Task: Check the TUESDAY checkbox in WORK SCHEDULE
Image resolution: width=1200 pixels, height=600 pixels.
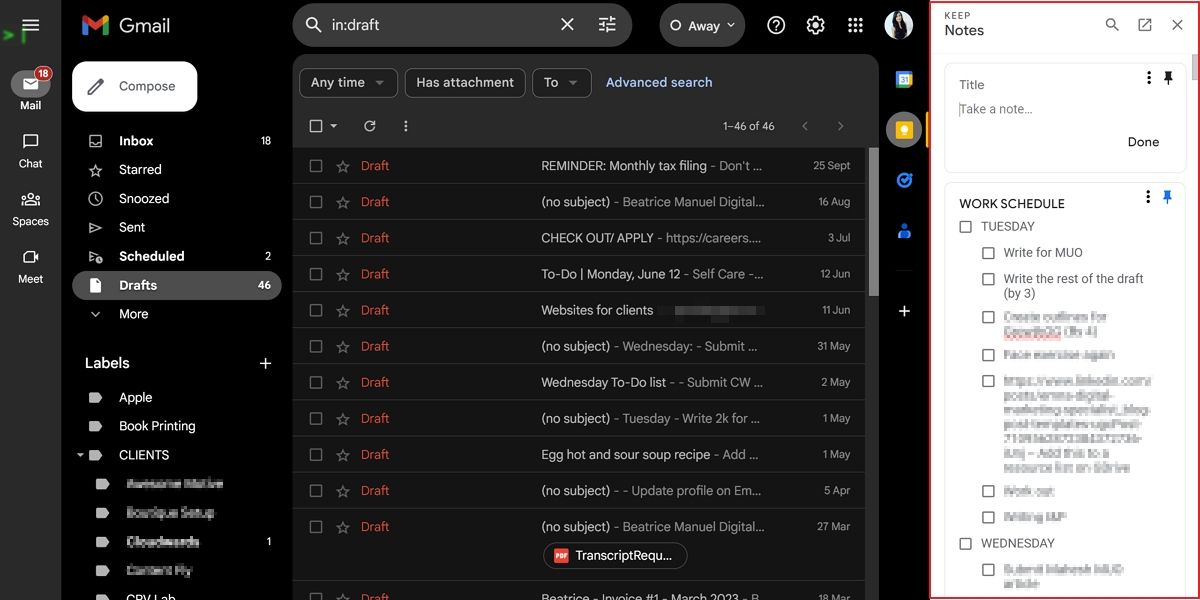Action: pyautogui.click(x=965, y=226)
